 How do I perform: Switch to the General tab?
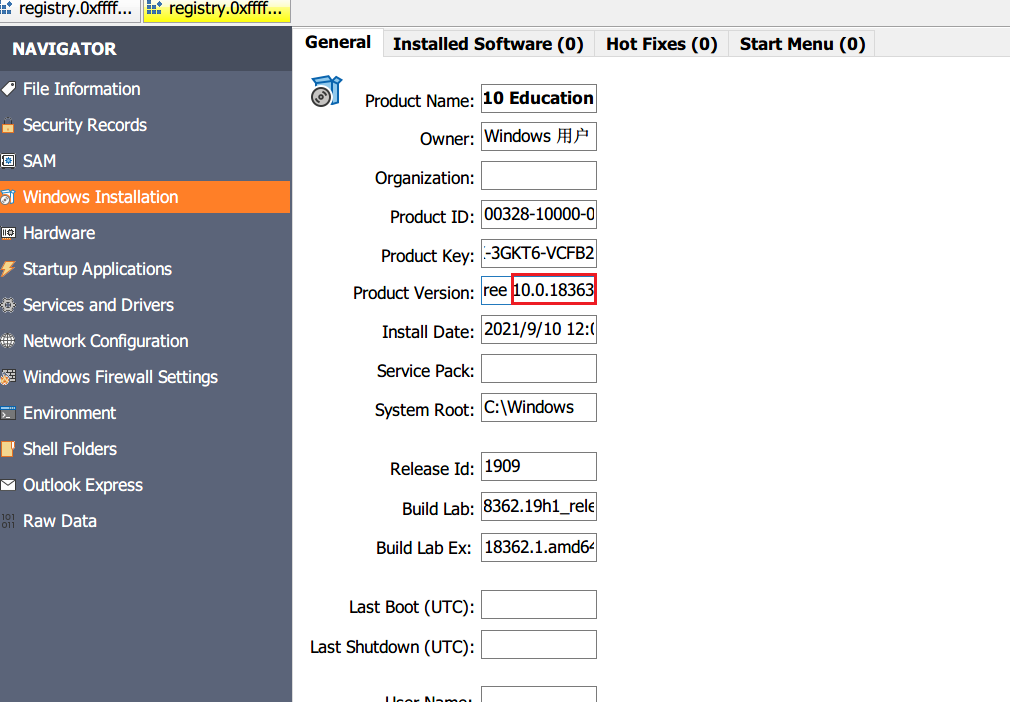coord(338,43)
